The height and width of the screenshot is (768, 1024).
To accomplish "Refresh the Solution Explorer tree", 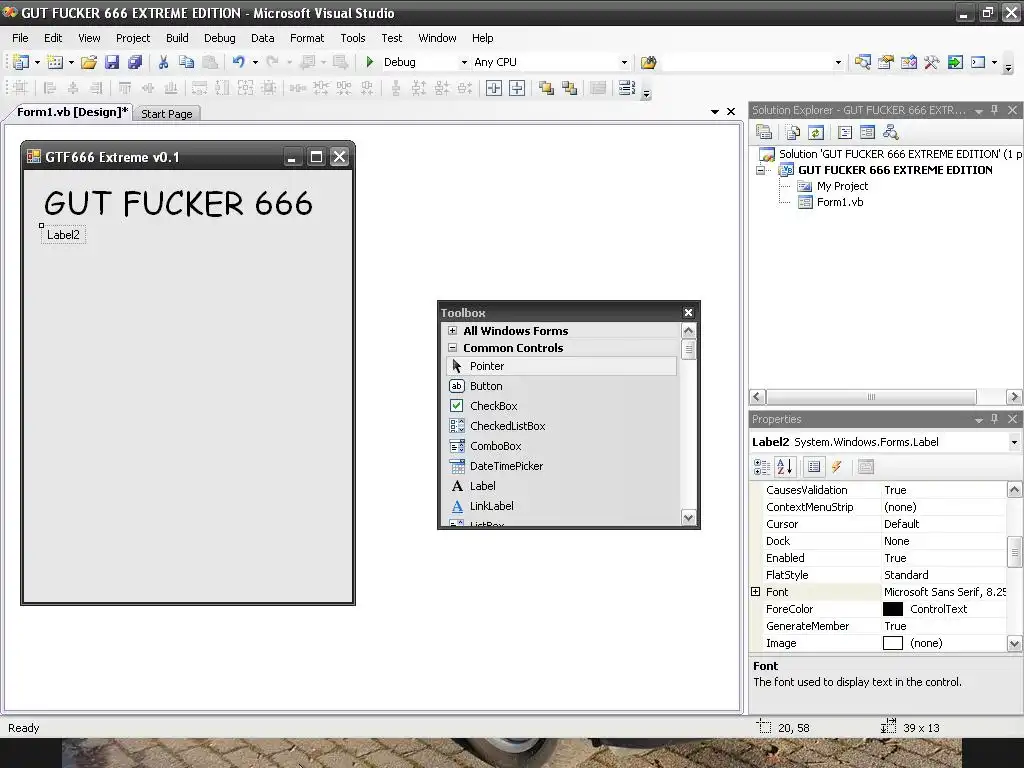I will (816, 133).
